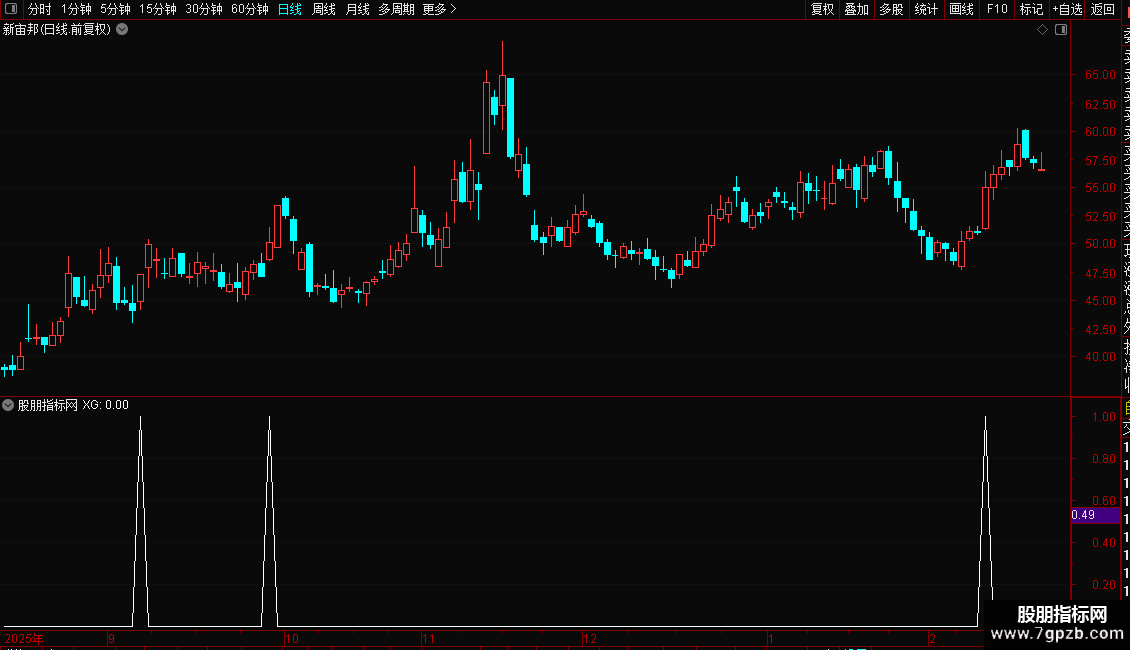Click the 40.00 price axis label
Viewport: 1130px width, 650px height.
pyautogui.click(x=1100, y=356)
